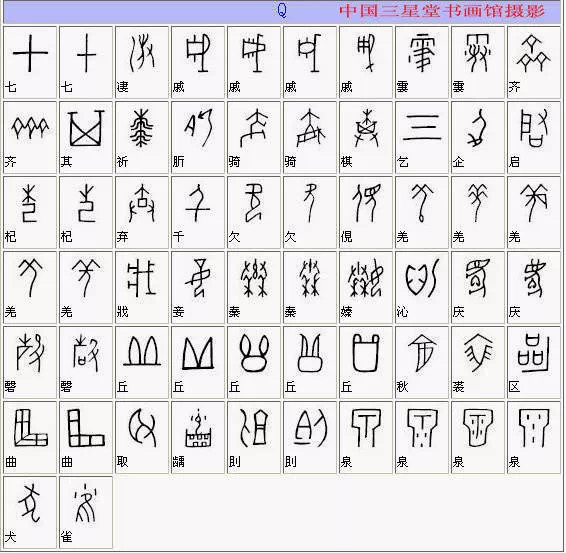Choose the 企 oracle glyph cell
The width and height of the screenshot is (566, 553).
pos(478,138)
